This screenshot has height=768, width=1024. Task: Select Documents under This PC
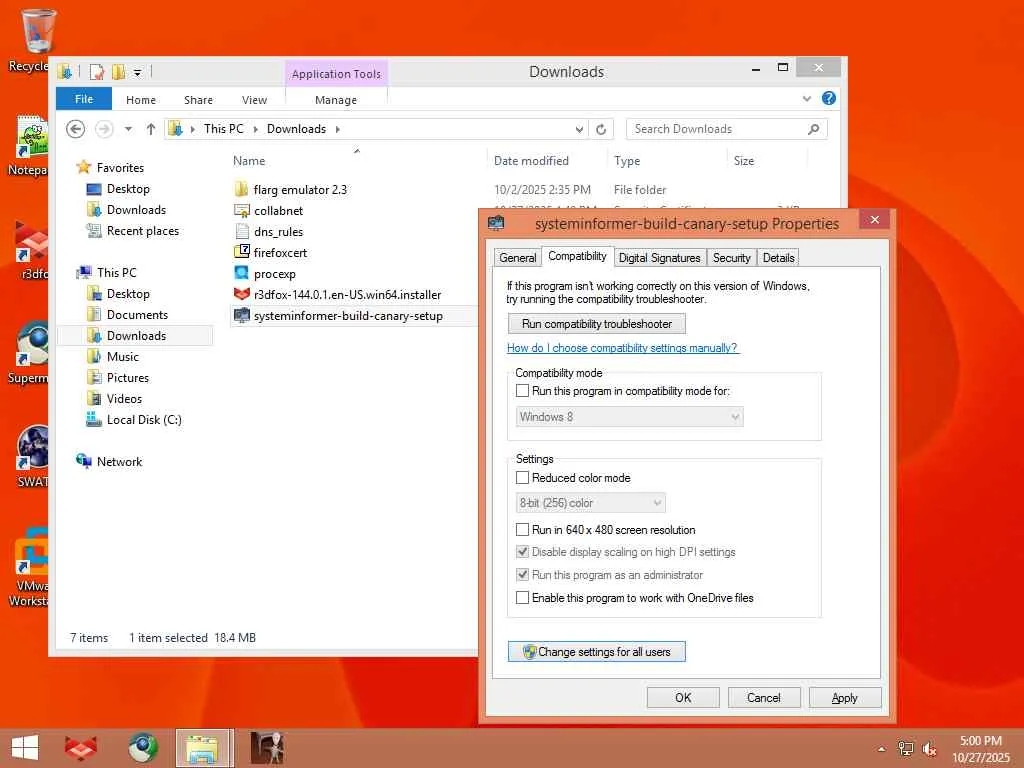pyautogui.click(x=137, y=314)
